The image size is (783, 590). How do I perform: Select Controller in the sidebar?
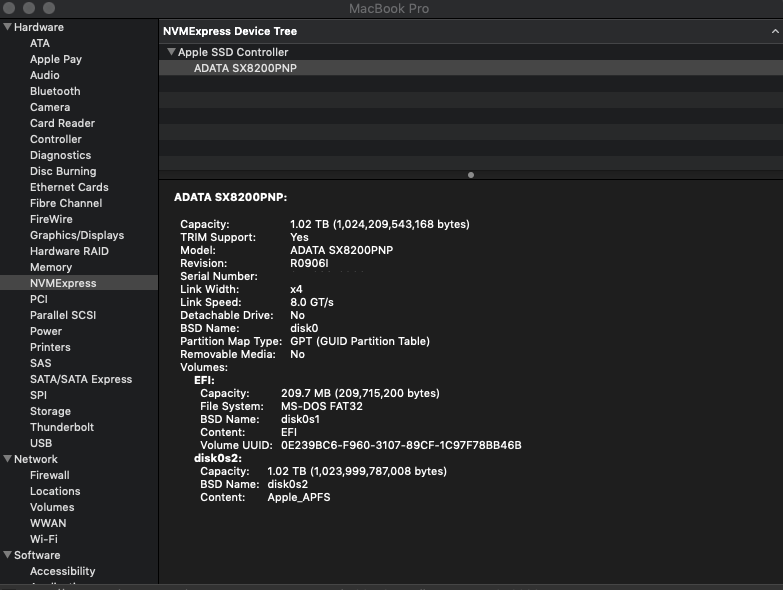click(55, 139)
